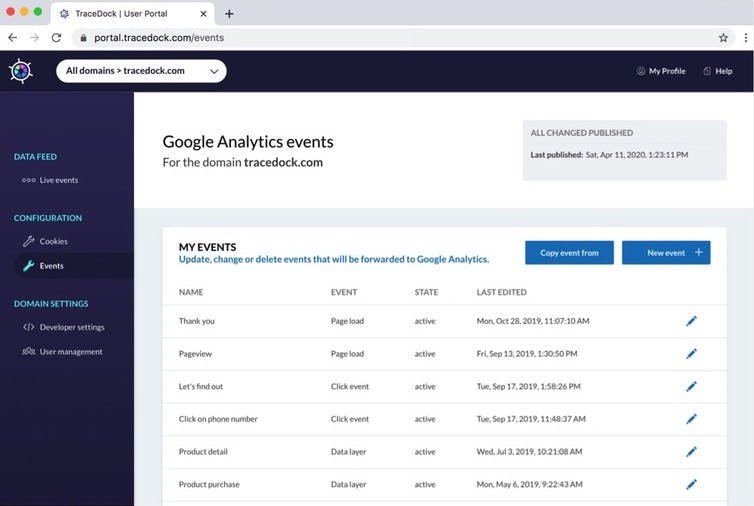The image size is (754, 506).
Task: Edit the Click on phone number event
Action: pos(691,419)
